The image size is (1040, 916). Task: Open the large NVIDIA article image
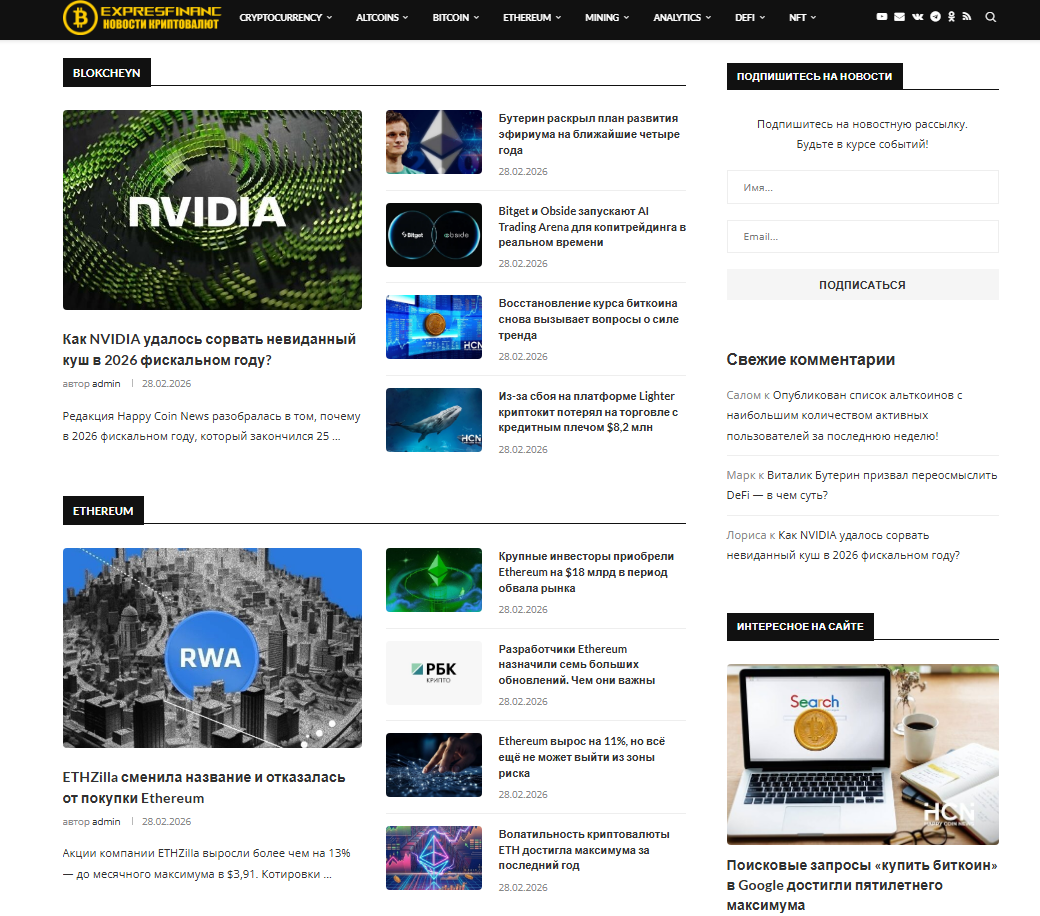click(x=212, y=210)
